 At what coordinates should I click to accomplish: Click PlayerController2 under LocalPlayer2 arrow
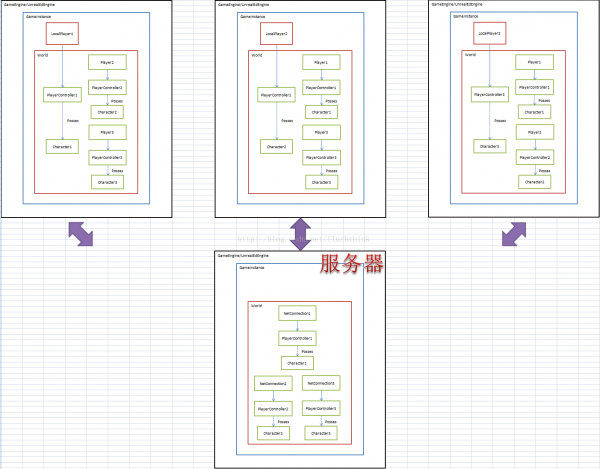pyautogui.click(x=276, y=95)
